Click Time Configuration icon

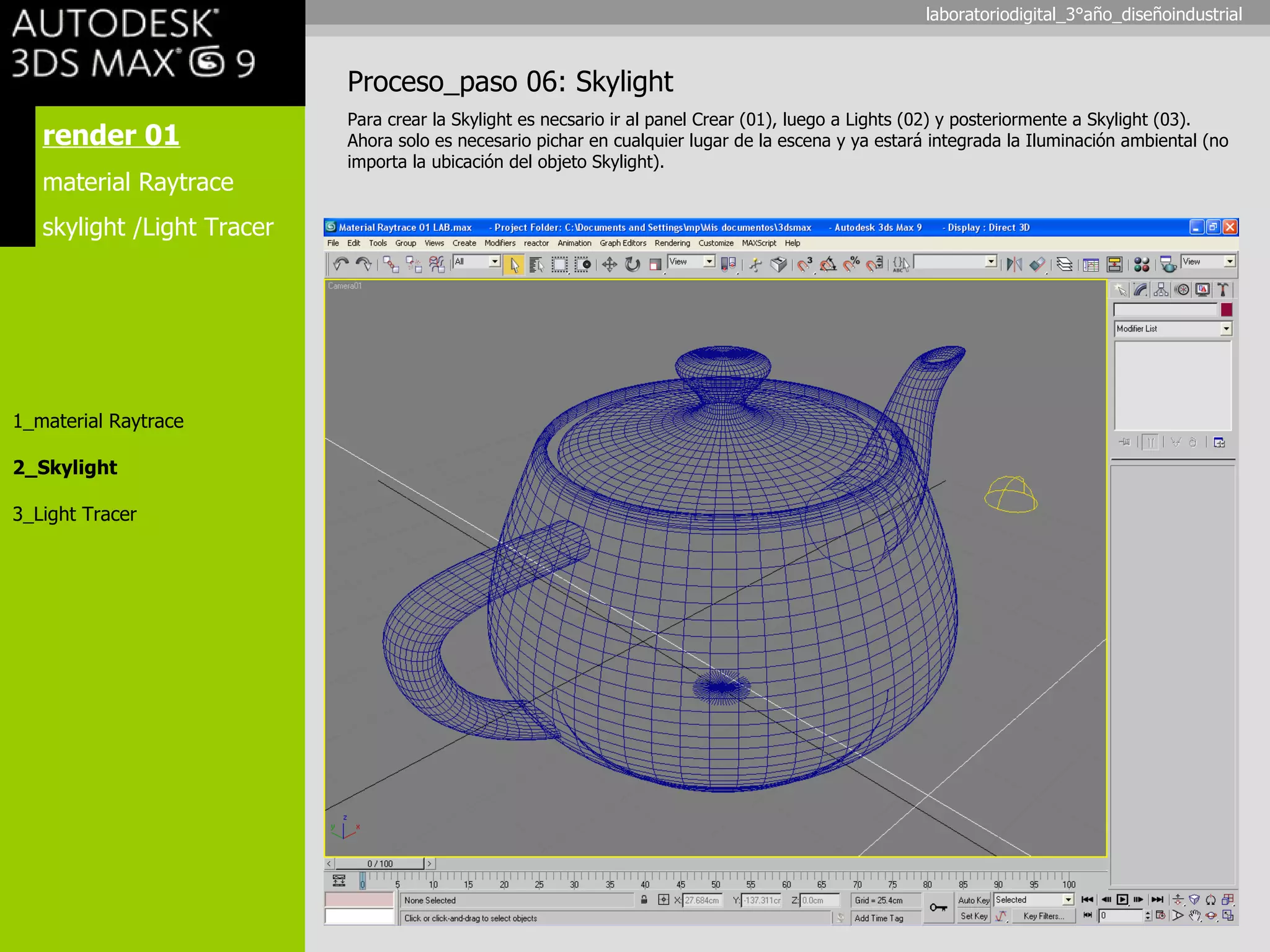tap(1161, 915)
